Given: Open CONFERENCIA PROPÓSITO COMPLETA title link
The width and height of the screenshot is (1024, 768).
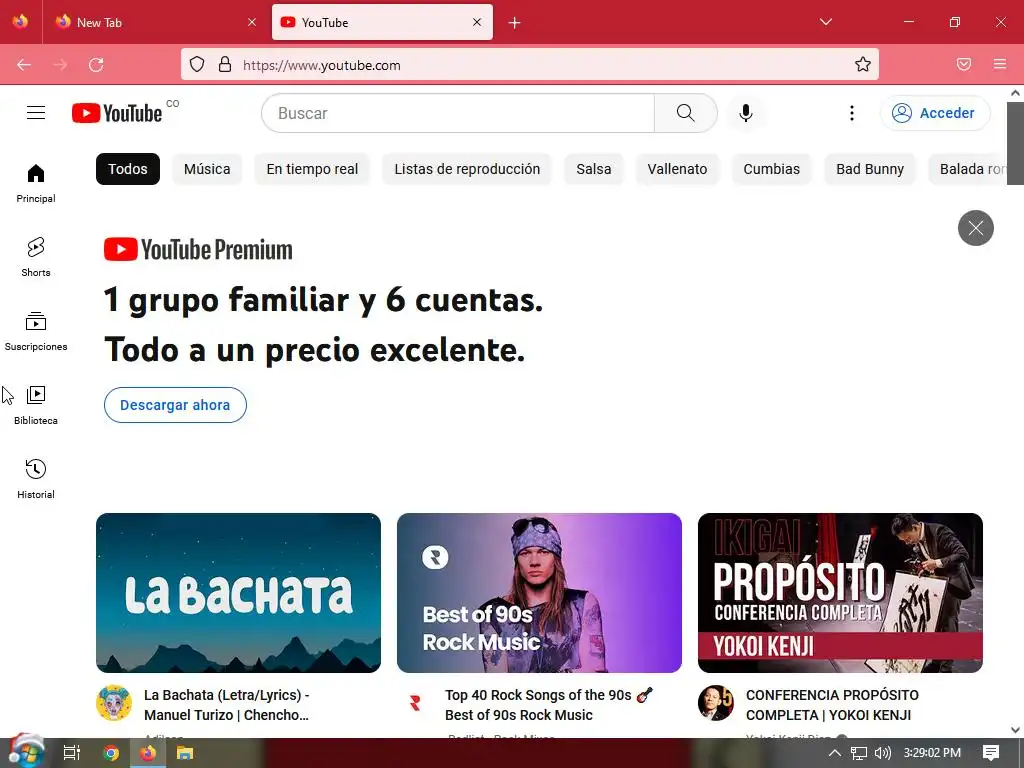Looking at the screenshot, I should pos(832,705).
